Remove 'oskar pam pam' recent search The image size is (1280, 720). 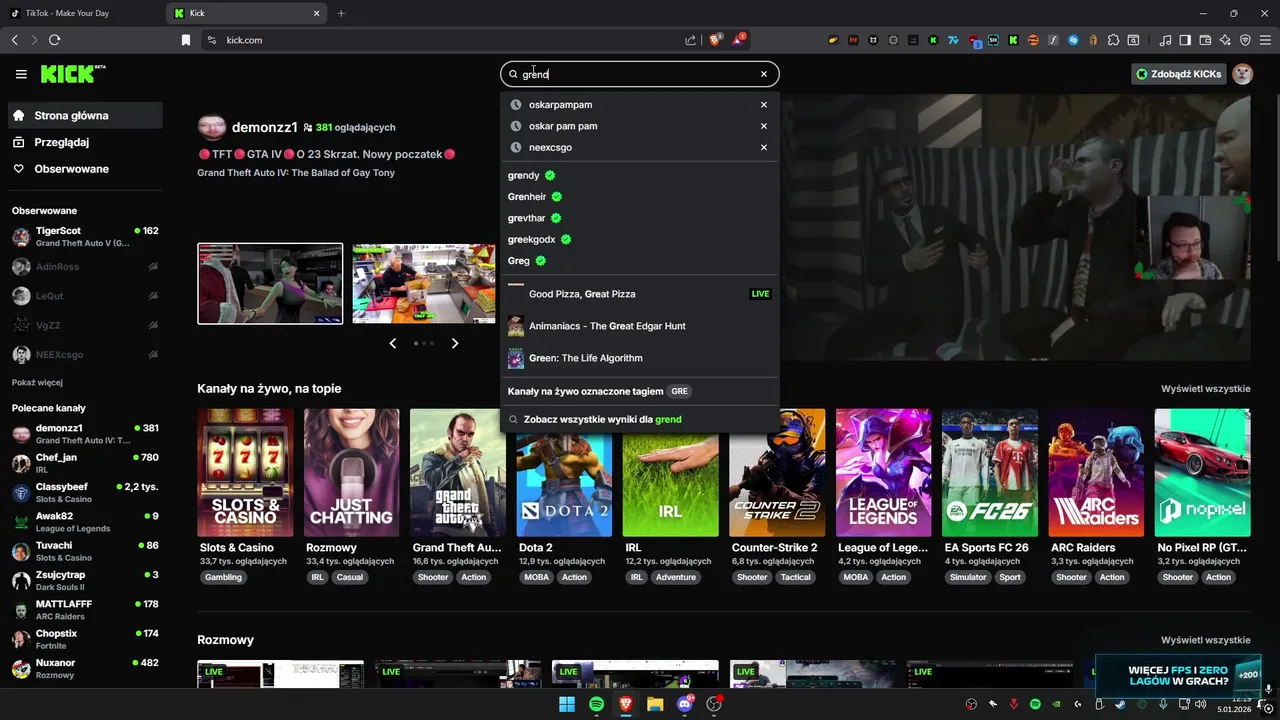(764, 126)
